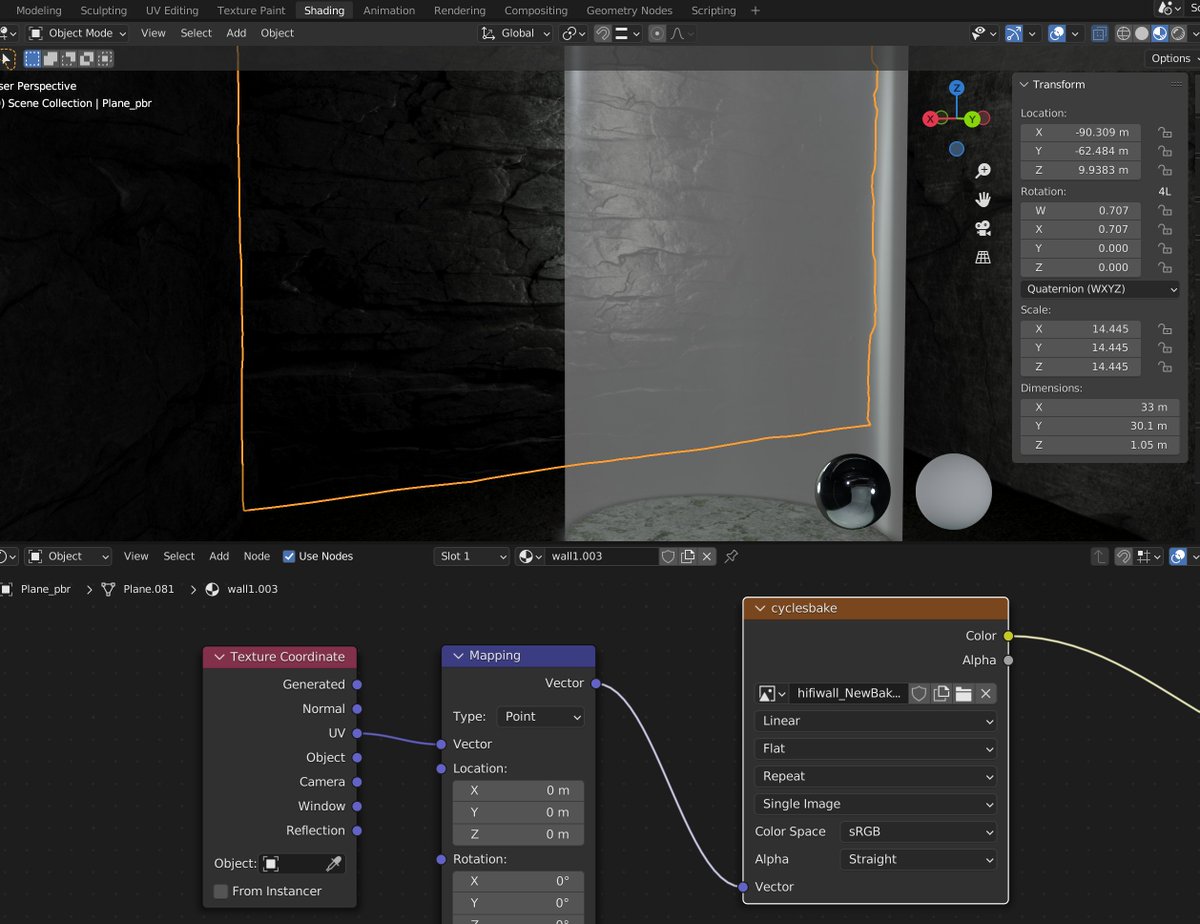1200x924 pixels.
Task: Switch to material preview shading sphere
Action: point(1159,33)
